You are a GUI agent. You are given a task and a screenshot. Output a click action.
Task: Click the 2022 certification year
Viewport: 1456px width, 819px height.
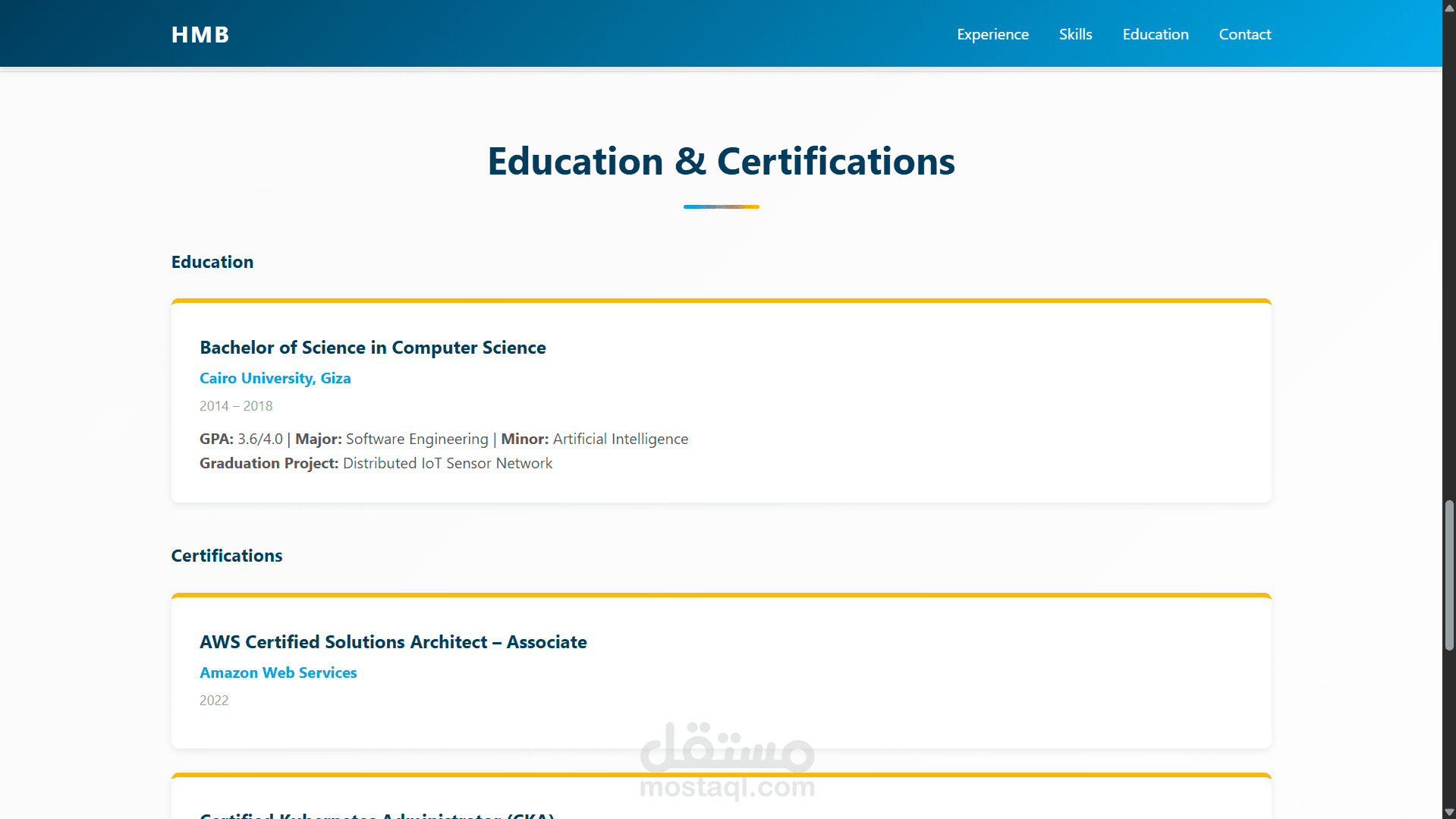[214, 701]
